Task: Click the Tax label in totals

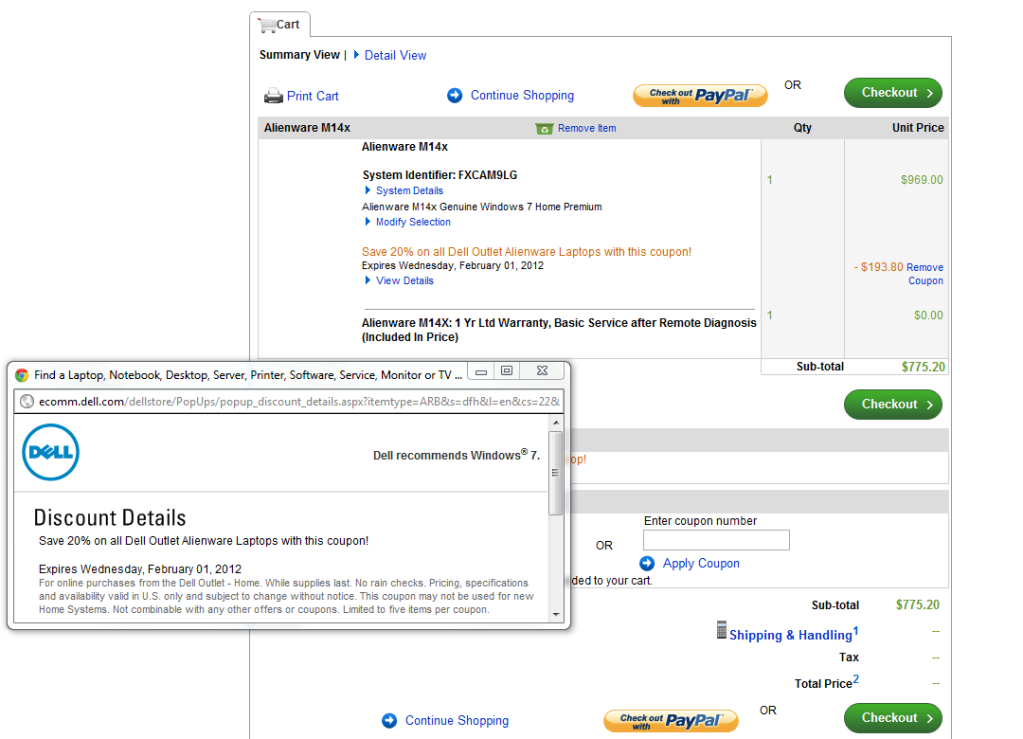Action: (x=849, y=657)
